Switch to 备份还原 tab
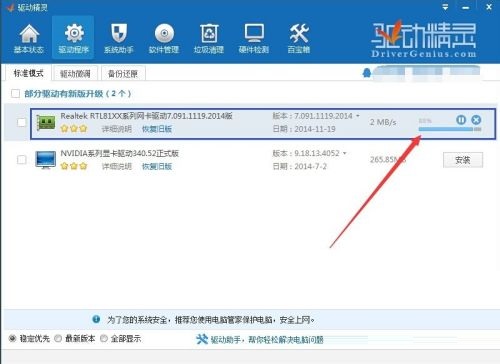 point(123,74)
